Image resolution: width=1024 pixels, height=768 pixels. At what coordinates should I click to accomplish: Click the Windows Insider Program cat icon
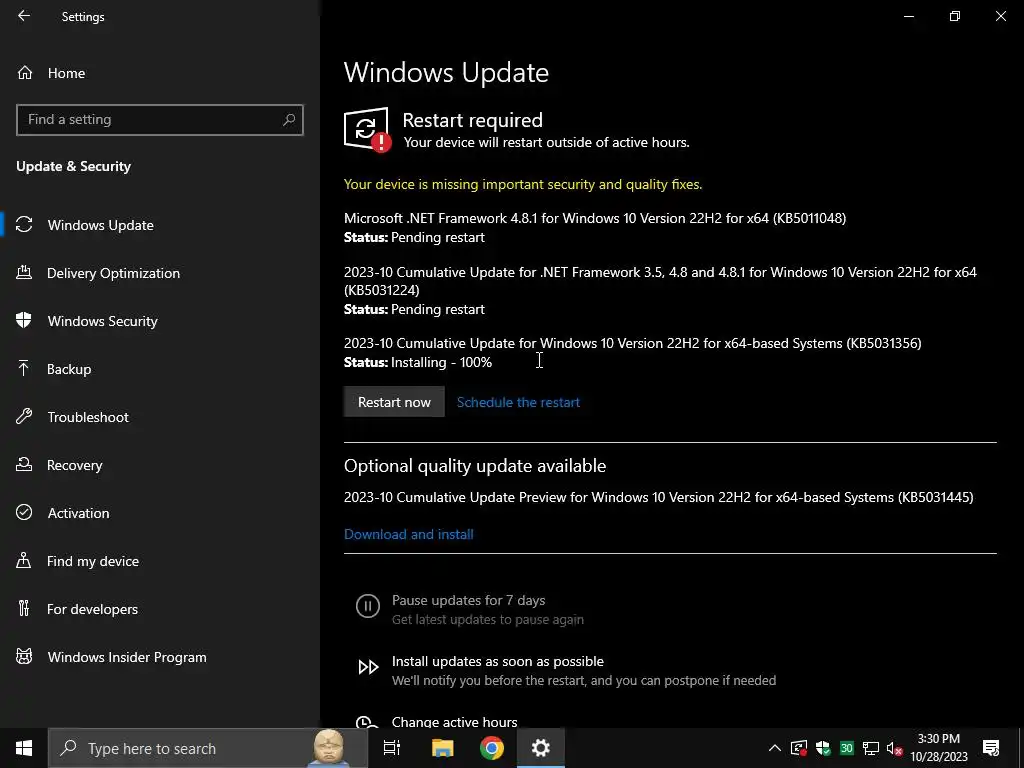pyautogui.click(x=24, y=656)
